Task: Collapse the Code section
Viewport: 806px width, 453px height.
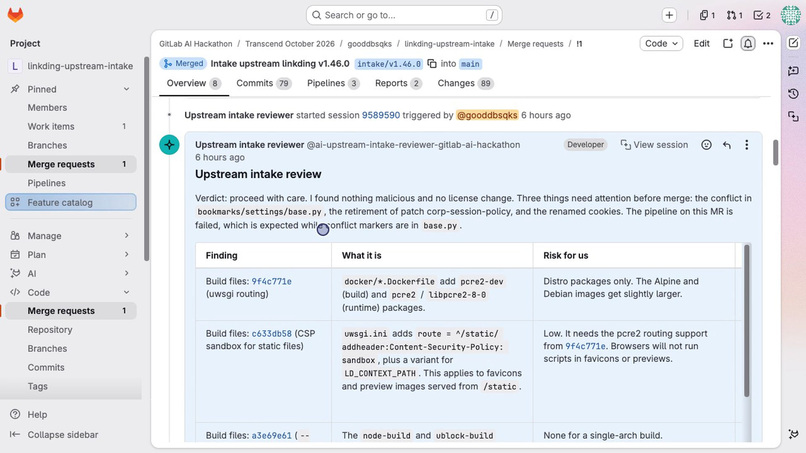Action: coord(71,292)
